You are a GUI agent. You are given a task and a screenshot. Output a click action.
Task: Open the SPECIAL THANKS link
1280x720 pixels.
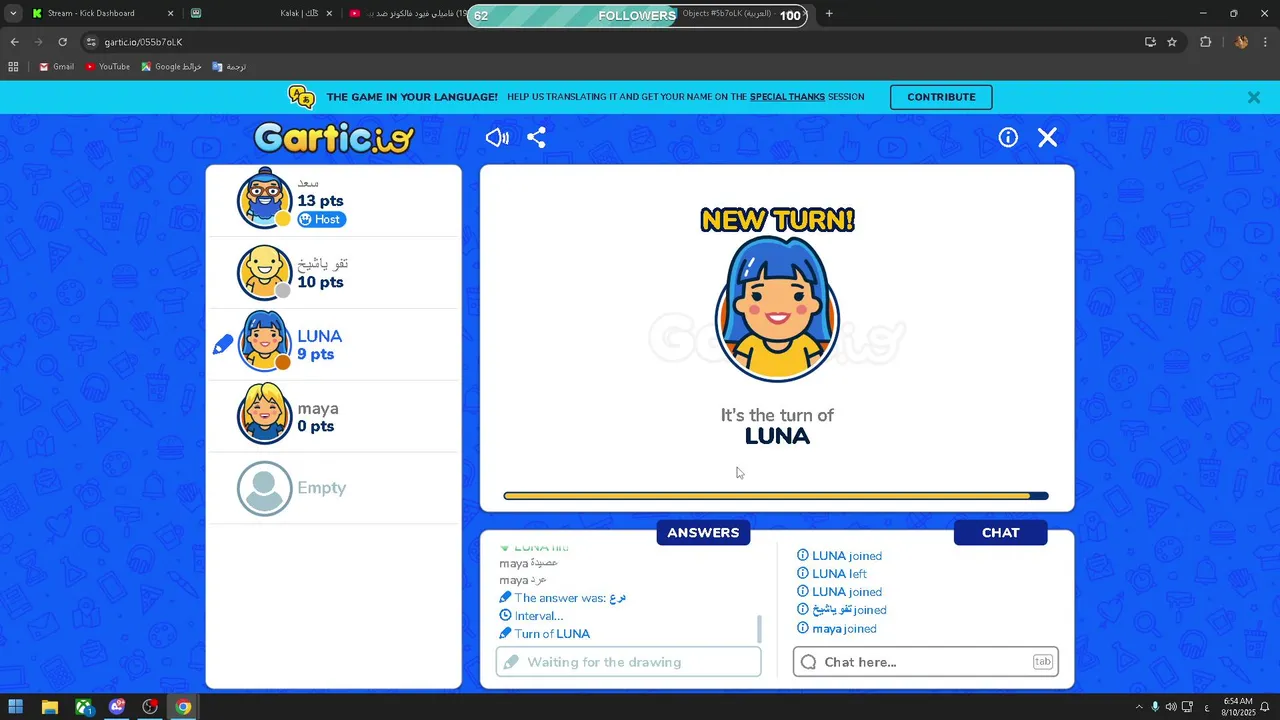pyautogui.click(x=787, y=97)
